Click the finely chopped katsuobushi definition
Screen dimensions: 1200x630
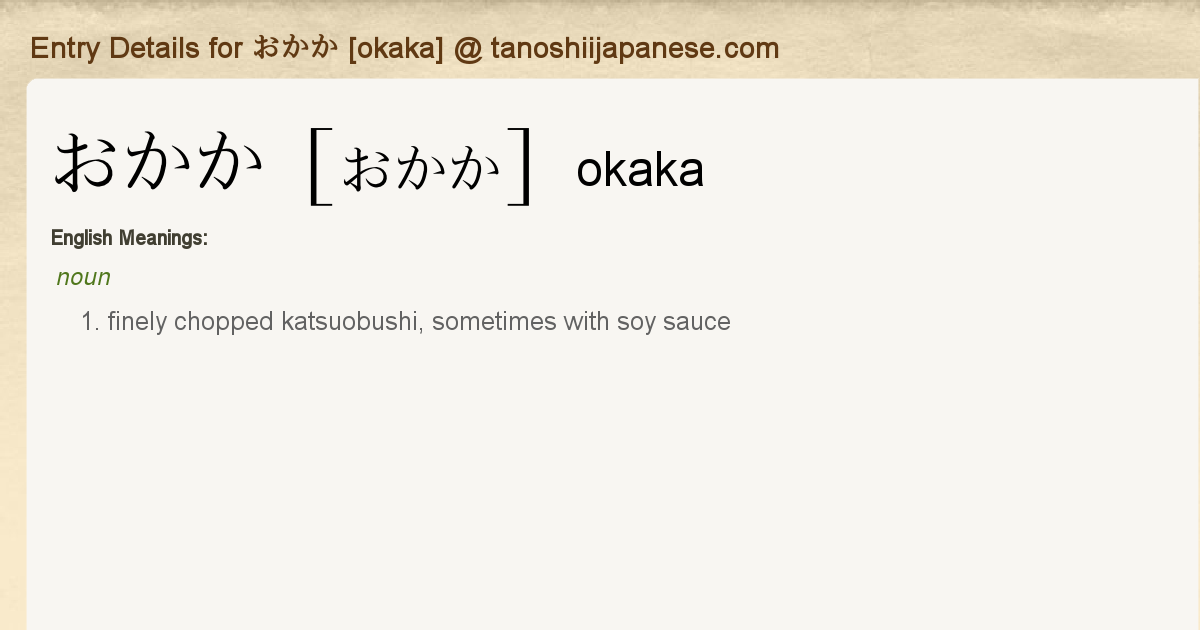(418, 322)
